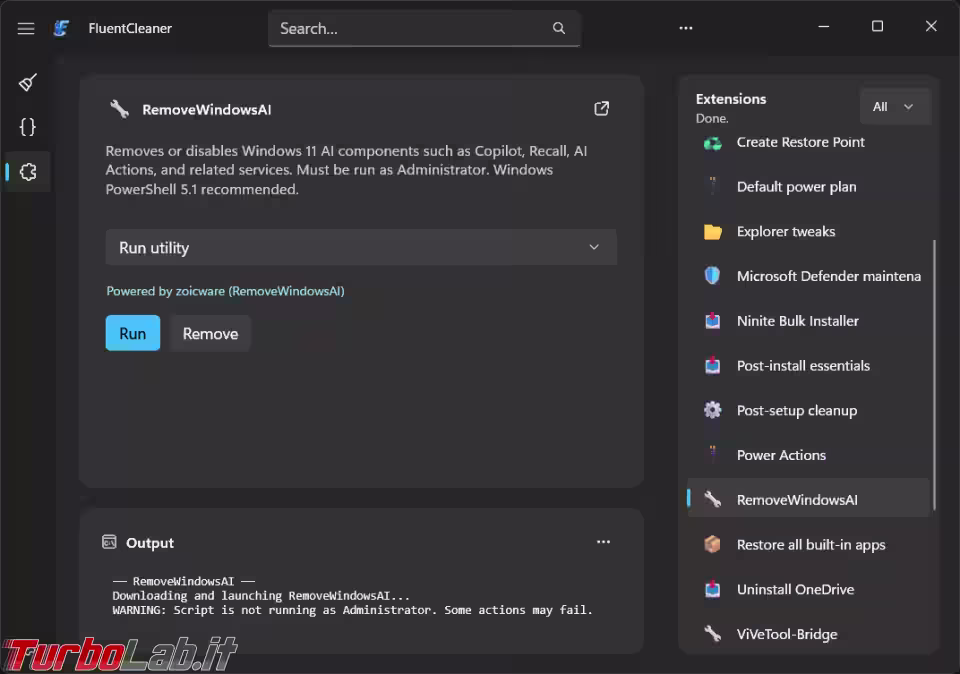Click the Uninstall OneDrive icon
Image resolution: width=960 pixels, height=674 pixels.
(713, 589)
